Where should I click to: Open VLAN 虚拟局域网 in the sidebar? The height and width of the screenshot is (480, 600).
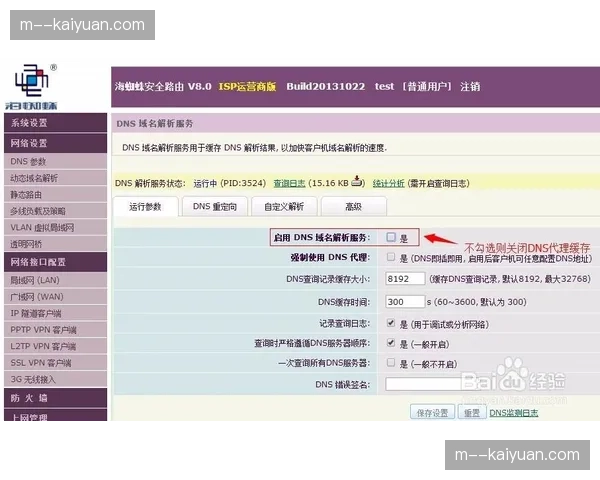(55, 228)
